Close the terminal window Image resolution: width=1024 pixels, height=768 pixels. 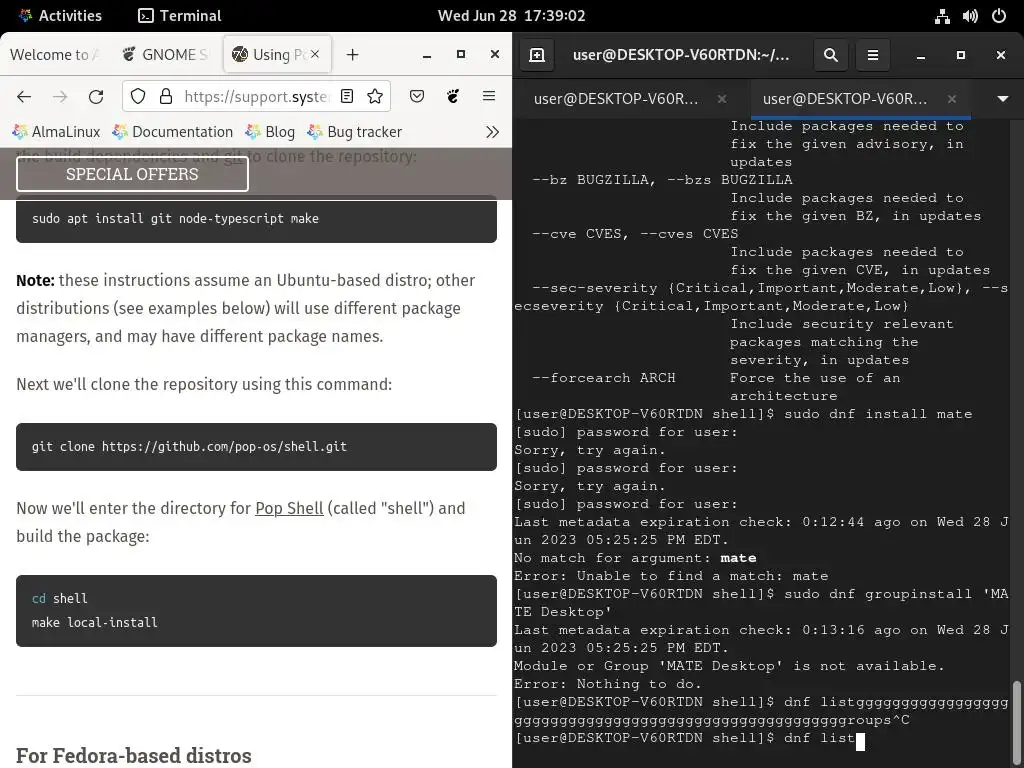(1000, 56)
